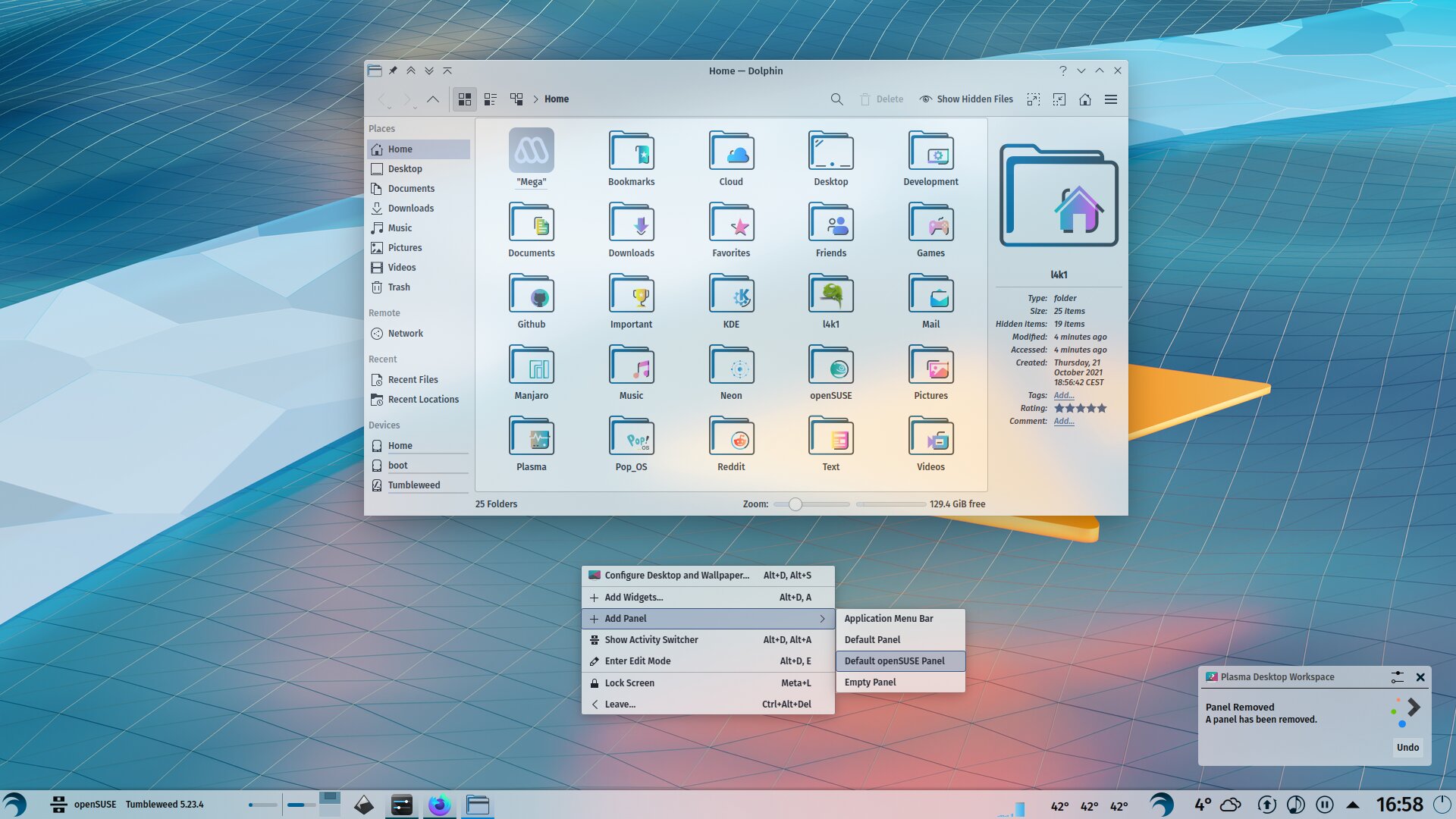
Task: Open System Settings from the taskbar
Action: click(x=401, y=805)
